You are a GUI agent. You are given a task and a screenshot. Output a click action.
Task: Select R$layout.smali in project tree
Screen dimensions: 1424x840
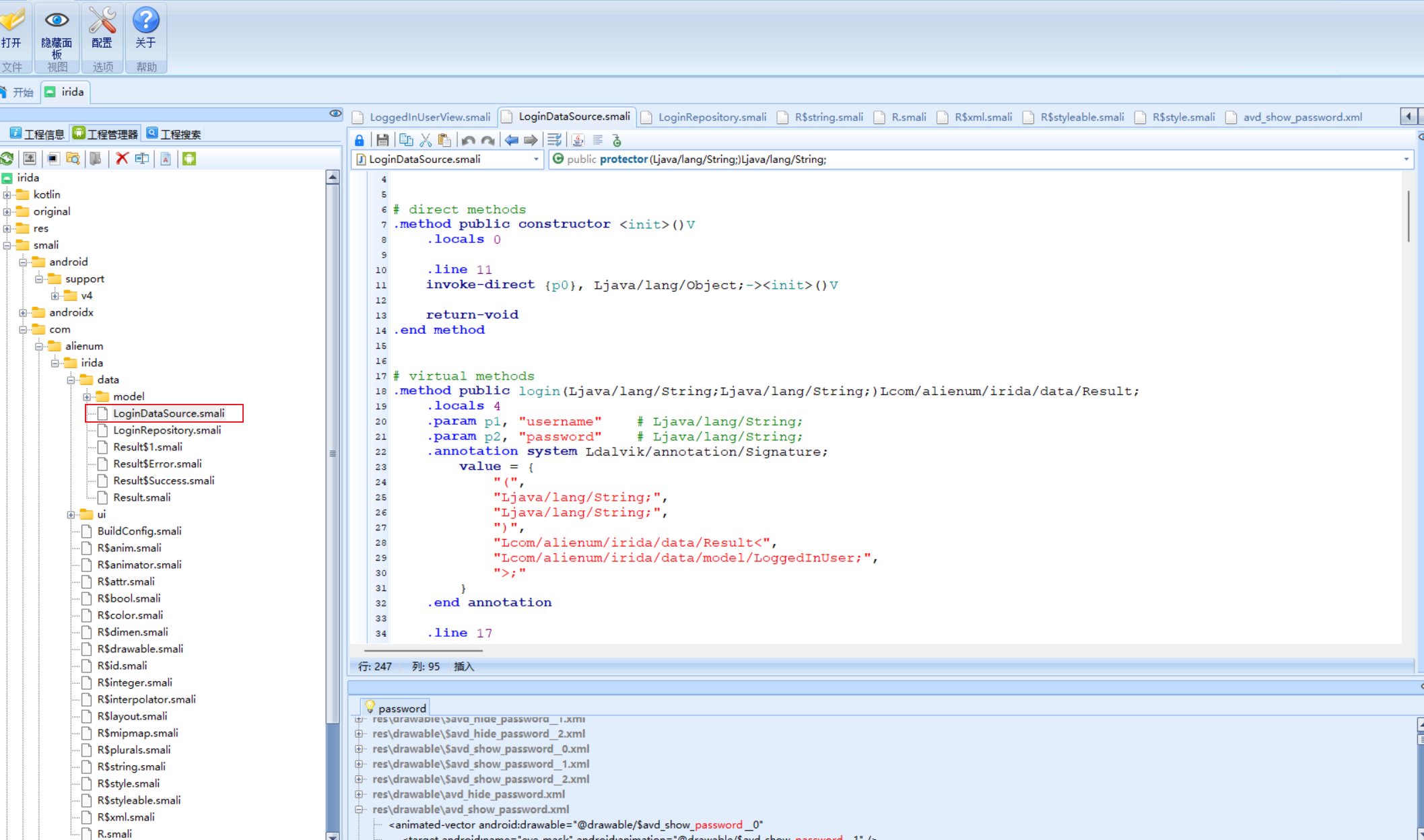coord(132,716)
